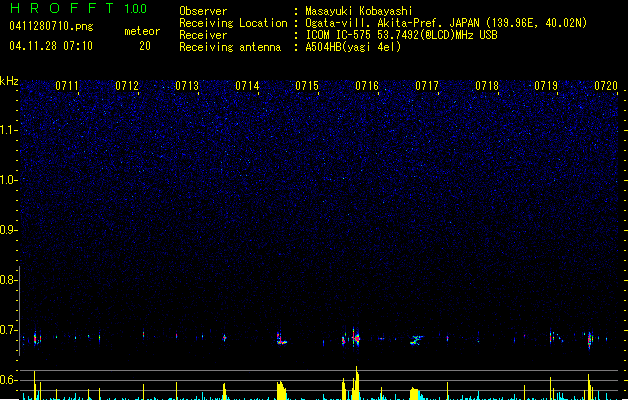629x400 pixels.
Task: Click the 0719 time marker
Action: click(x=546, y=86)
